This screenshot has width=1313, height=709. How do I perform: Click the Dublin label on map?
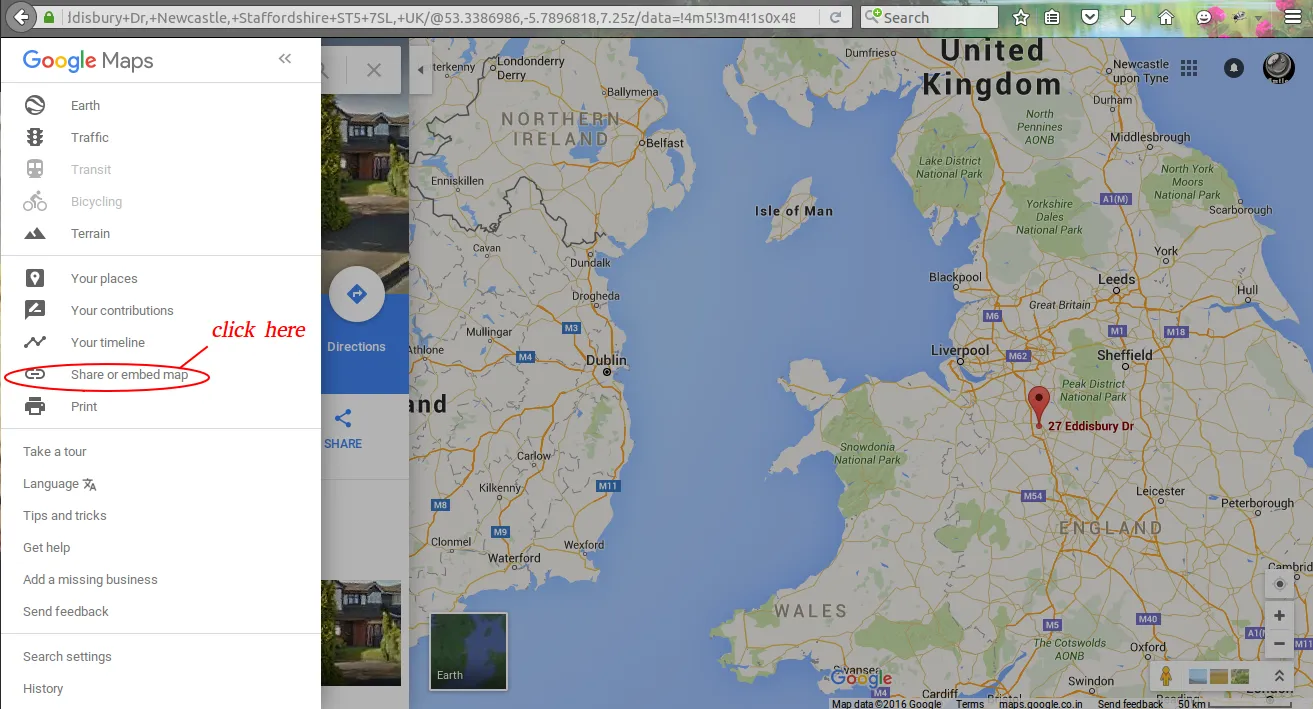click(606, 360)
